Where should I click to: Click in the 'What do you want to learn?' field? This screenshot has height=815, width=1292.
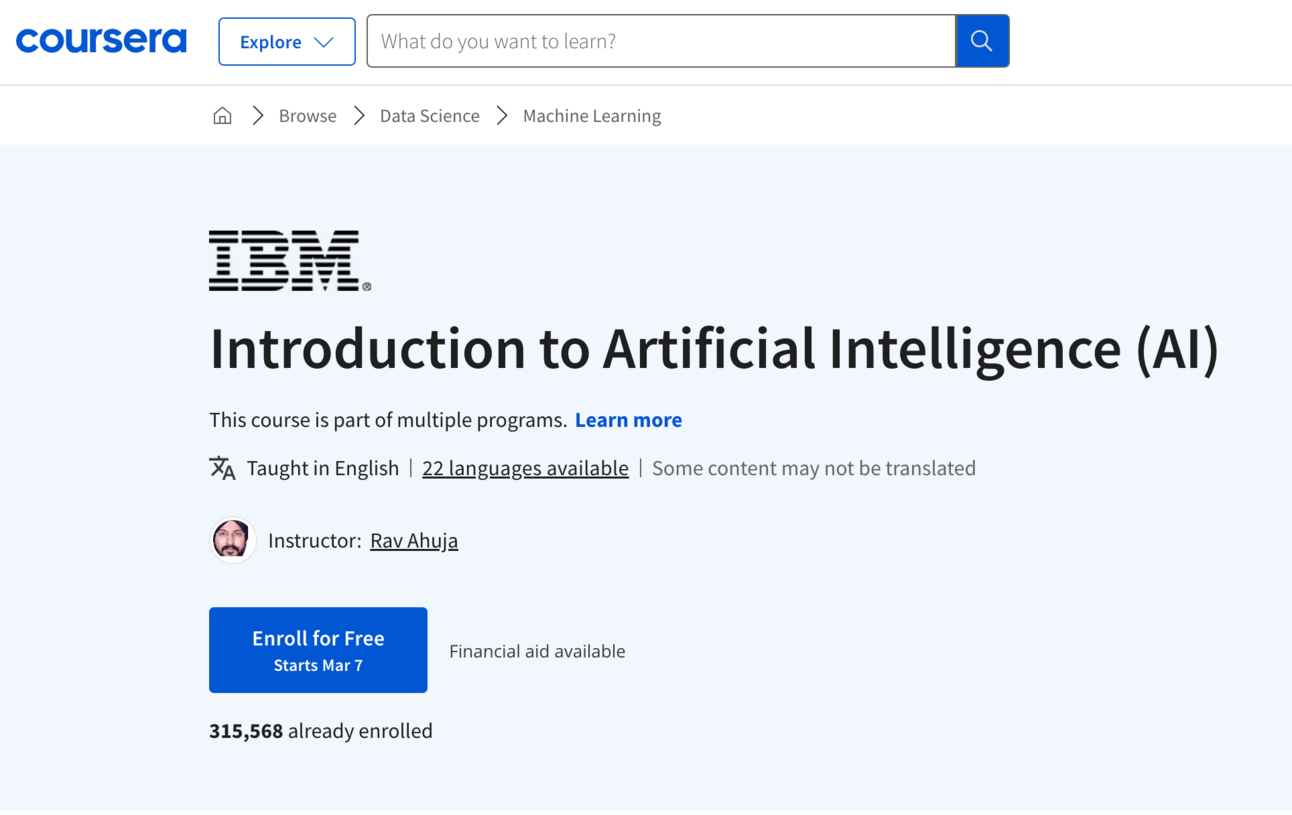point(660,41)
